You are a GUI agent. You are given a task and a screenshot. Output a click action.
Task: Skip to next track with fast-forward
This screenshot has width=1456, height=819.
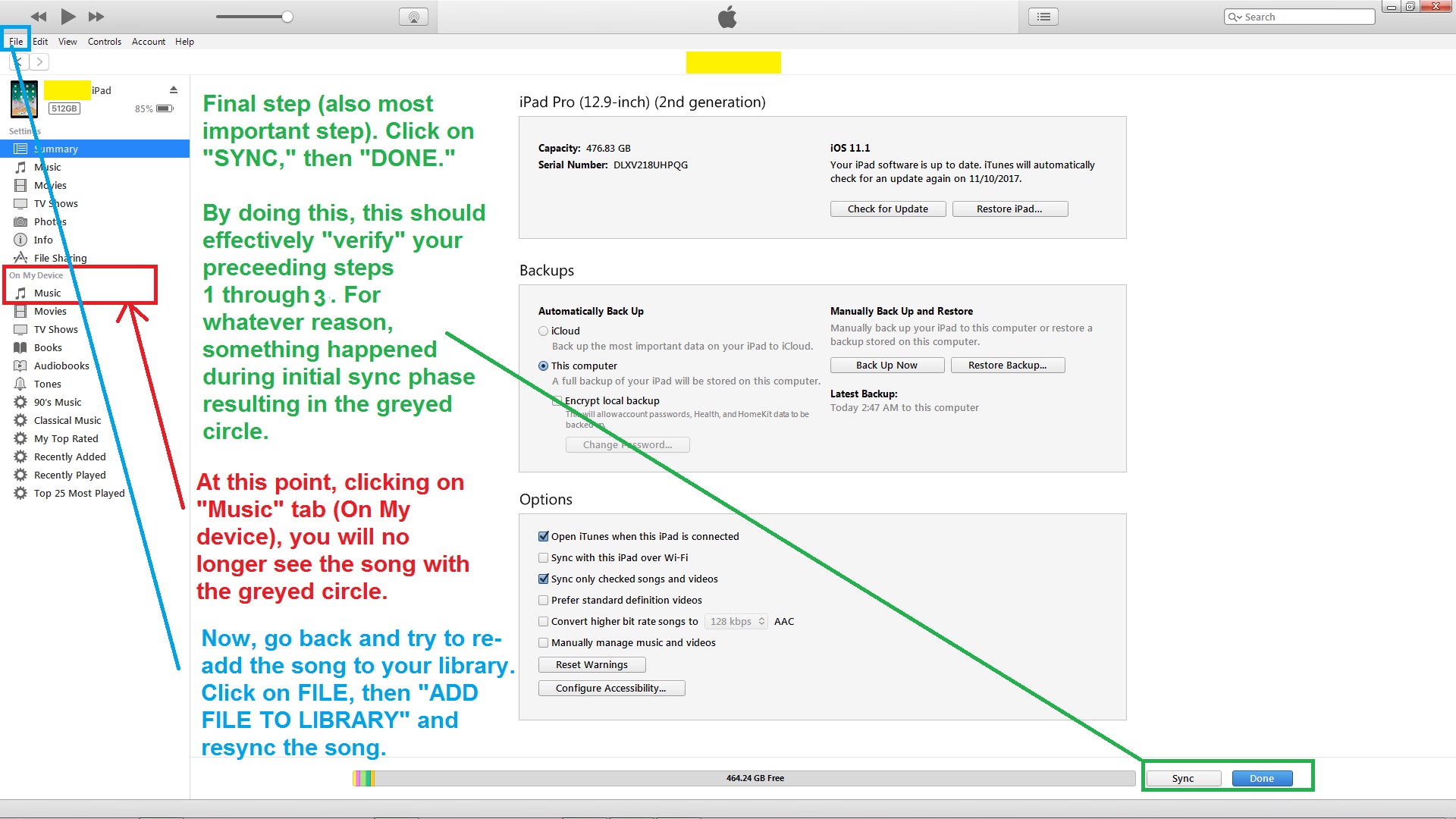[96, 16]
